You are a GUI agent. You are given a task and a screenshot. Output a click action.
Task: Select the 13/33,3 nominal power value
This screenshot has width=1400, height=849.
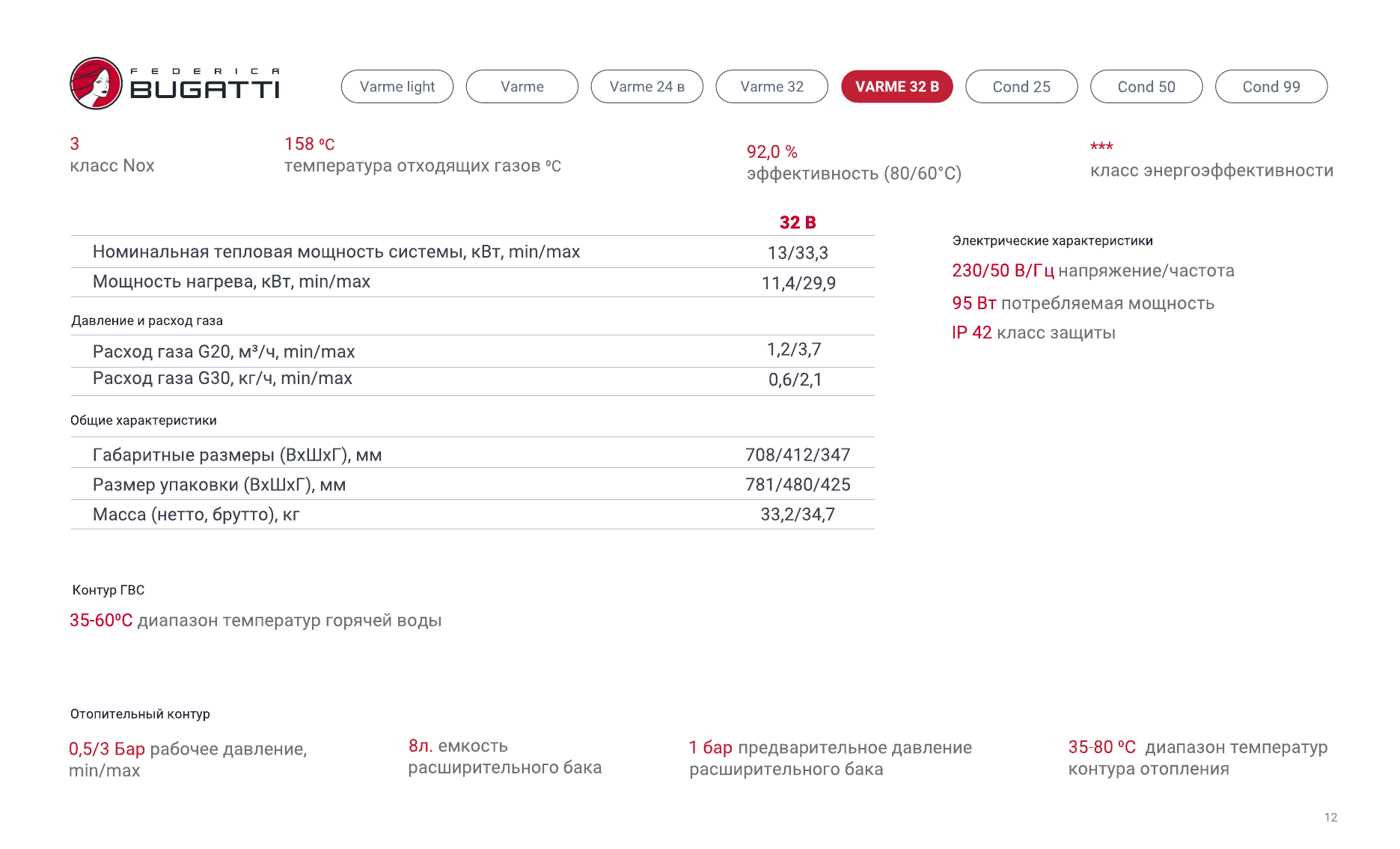[798, 253]
